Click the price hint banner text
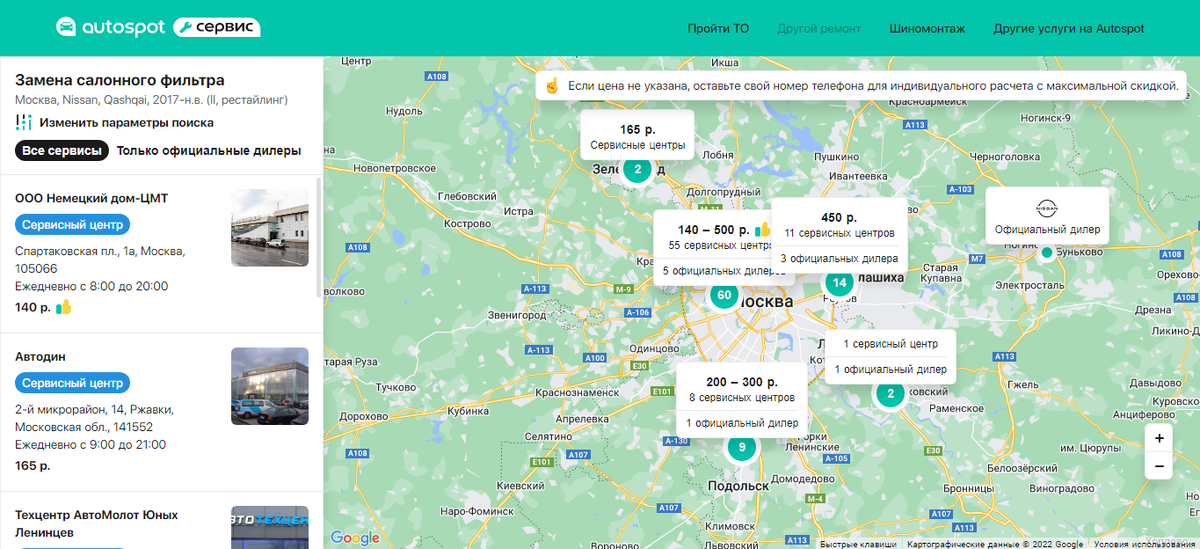Screen dimensions: 1200x549 873,86
